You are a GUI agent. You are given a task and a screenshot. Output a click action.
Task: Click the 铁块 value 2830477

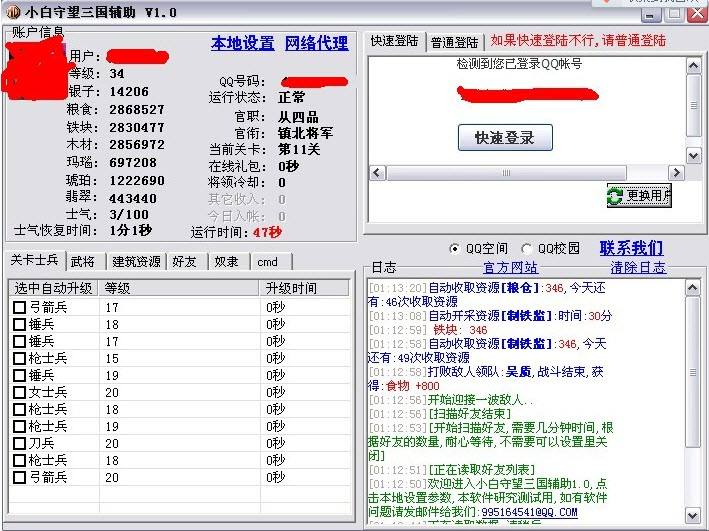click(137, 128)
